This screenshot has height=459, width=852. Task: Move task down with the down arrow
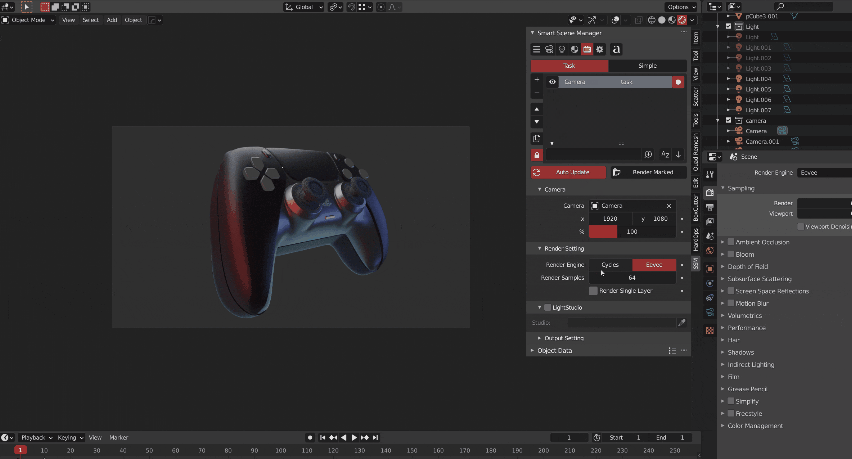537,122
